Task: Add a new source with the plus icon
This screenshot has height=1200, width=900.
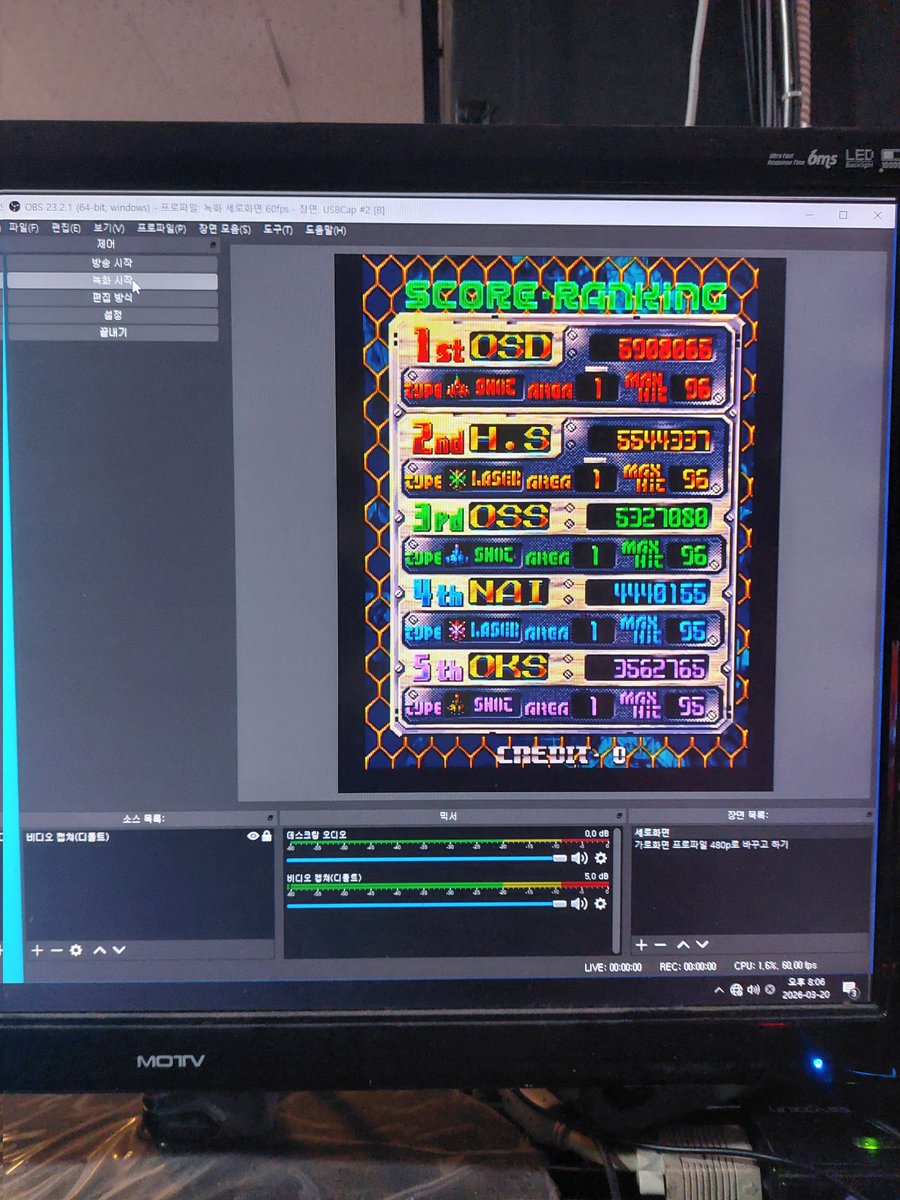Action: (37, 950)
